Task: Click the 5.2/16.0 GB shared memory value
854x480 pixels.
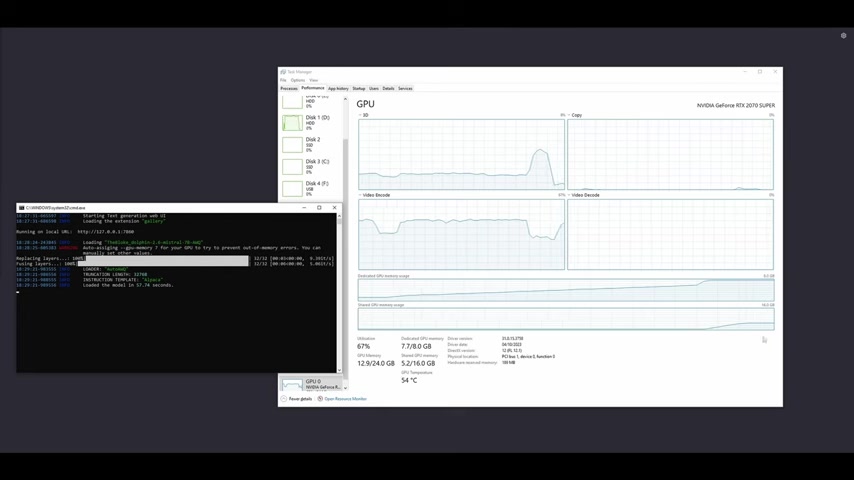Action: [418, 363]
